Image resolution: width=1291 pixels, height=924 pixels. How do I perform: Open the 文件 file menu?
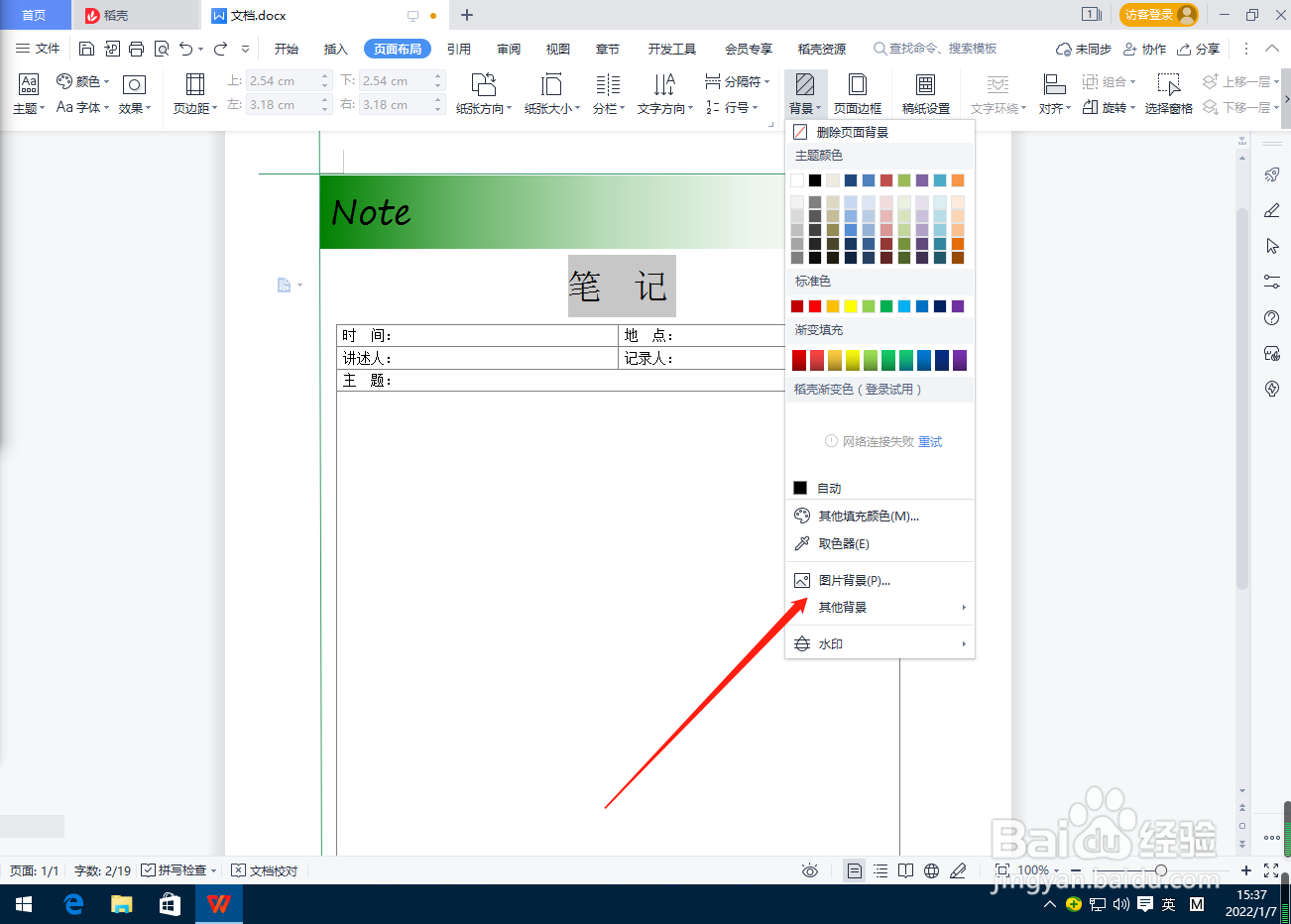click(x=38, y=49)
